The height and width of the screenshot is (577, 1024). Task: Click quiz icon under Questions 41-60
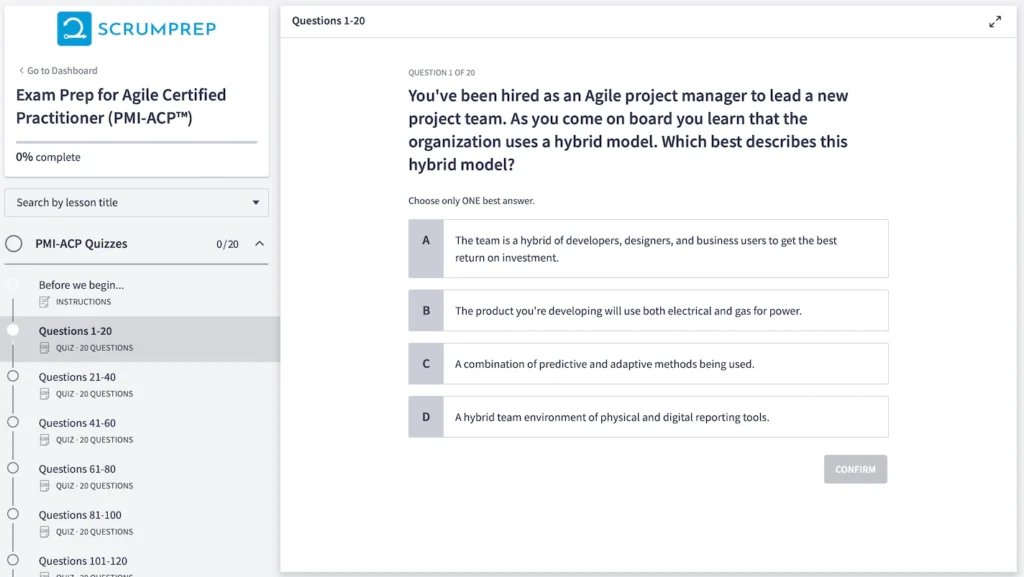tap(44, 440)
